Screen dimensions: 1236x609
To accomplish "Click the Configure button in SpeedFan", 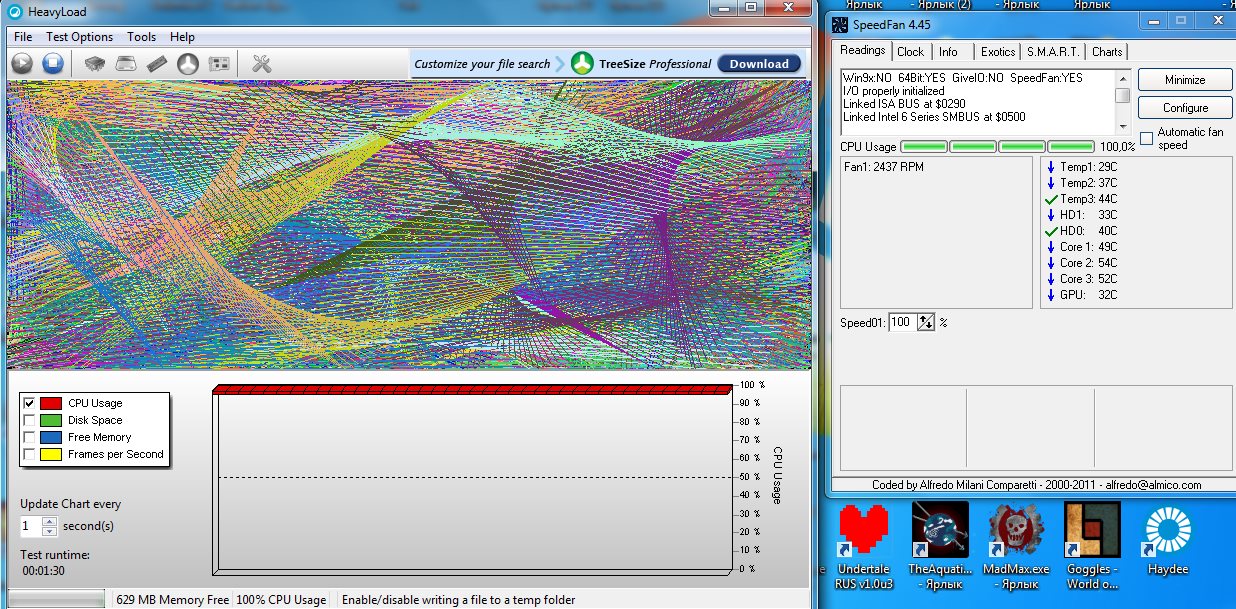I will 1185,108.
